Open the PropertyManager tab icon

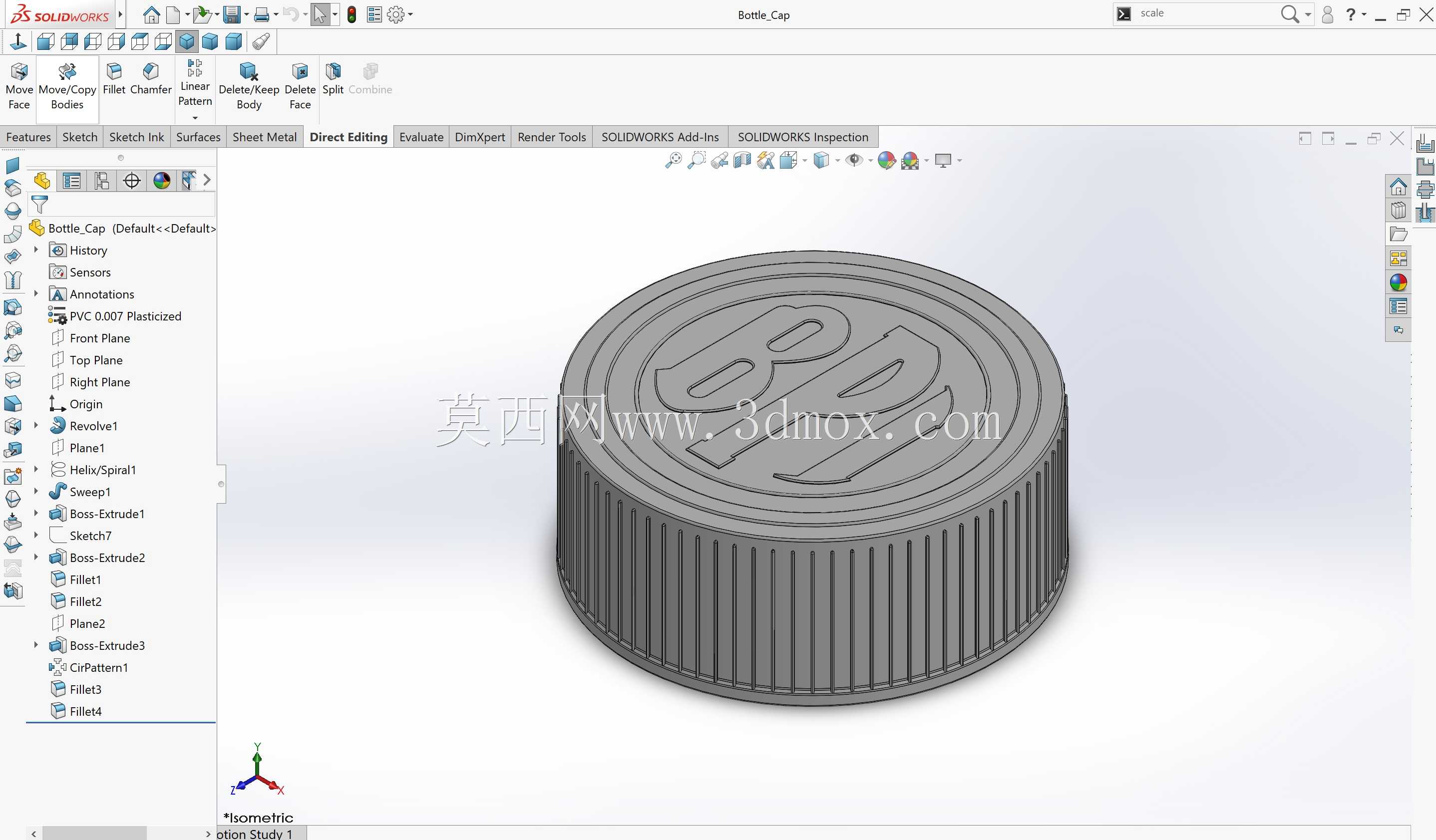pyautogui.click(x=72, y=181)
